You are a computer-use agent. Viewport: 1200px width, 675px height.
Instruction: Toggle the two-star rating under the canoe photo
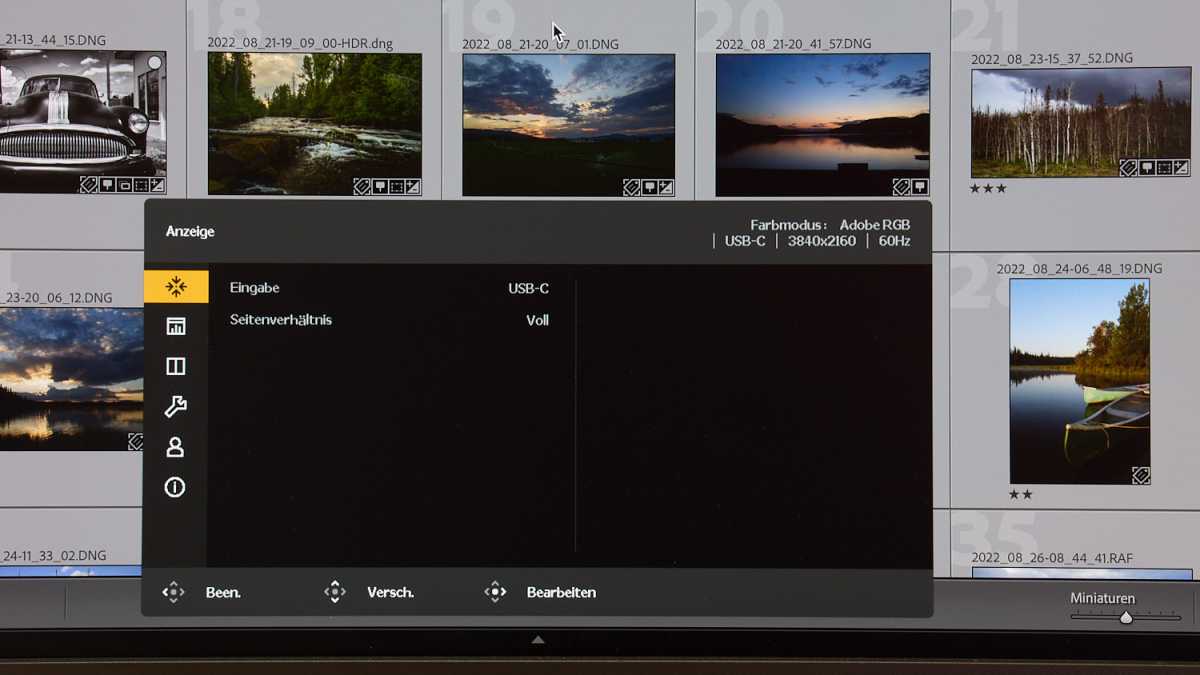tap(1021, 494)
